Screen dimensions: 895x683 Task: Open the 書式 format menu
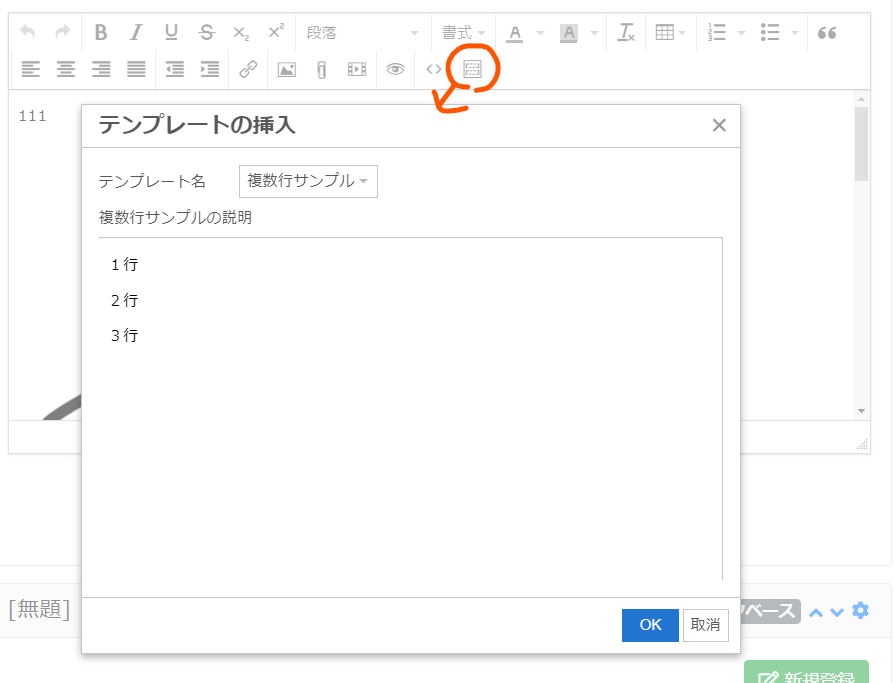[x=461, y=32]
